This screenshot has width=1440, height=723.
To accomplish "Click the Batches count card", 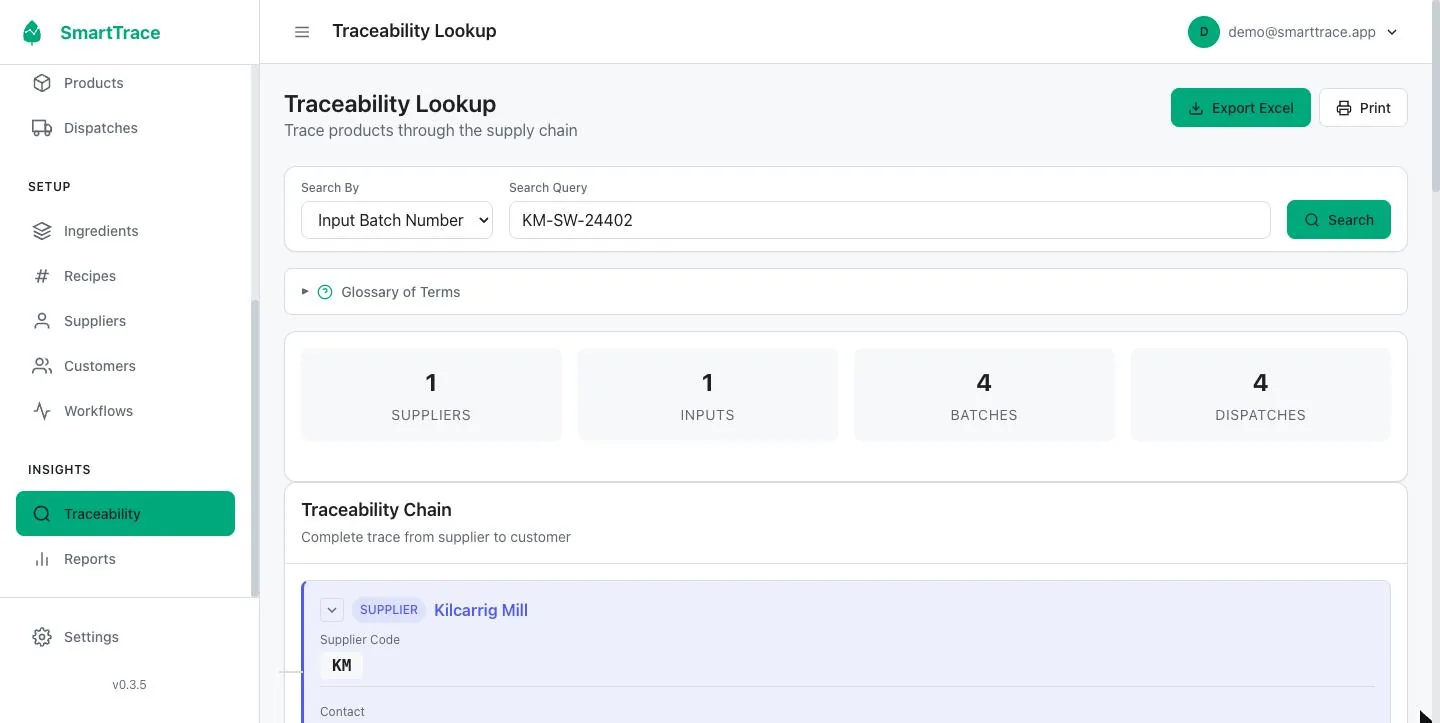I will coord(984,394).
